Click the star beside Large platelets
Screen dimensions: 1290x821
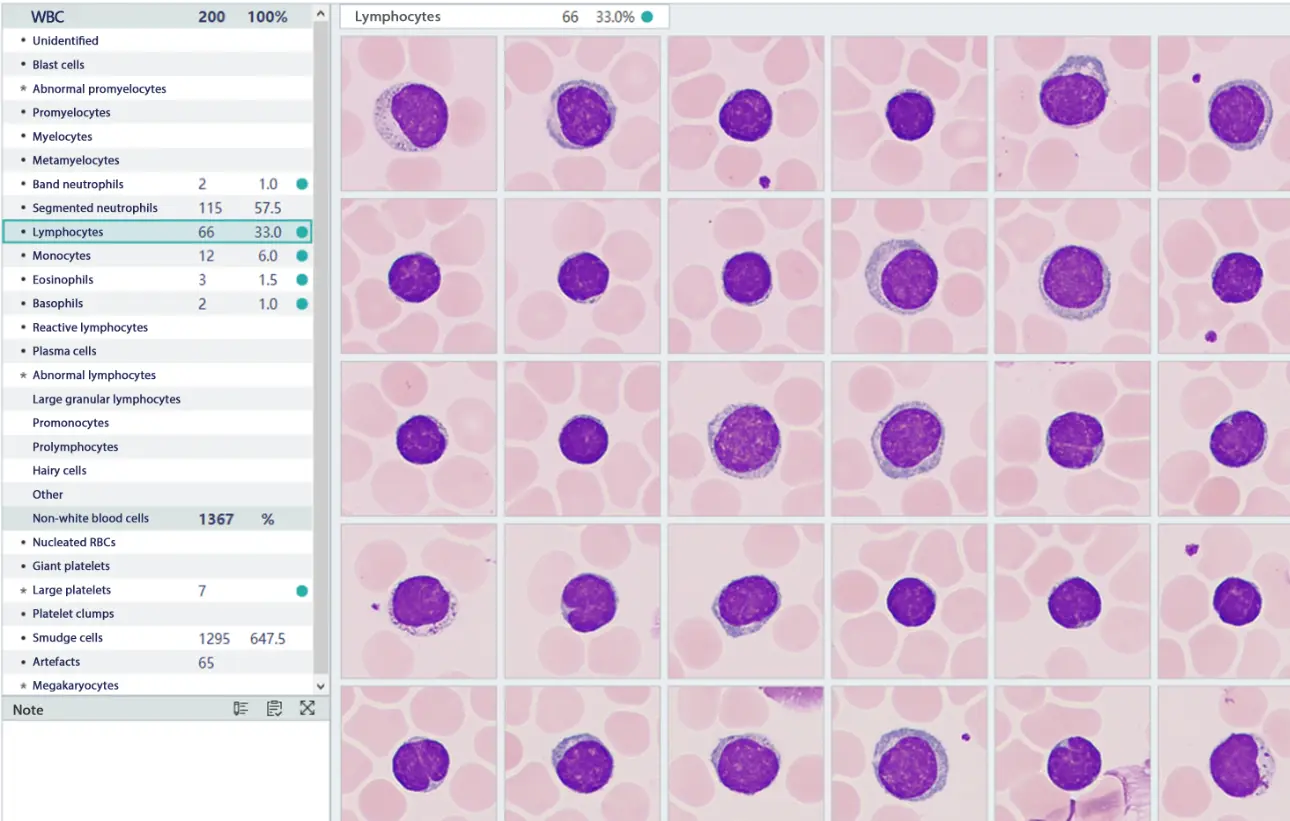coord(23,589)
